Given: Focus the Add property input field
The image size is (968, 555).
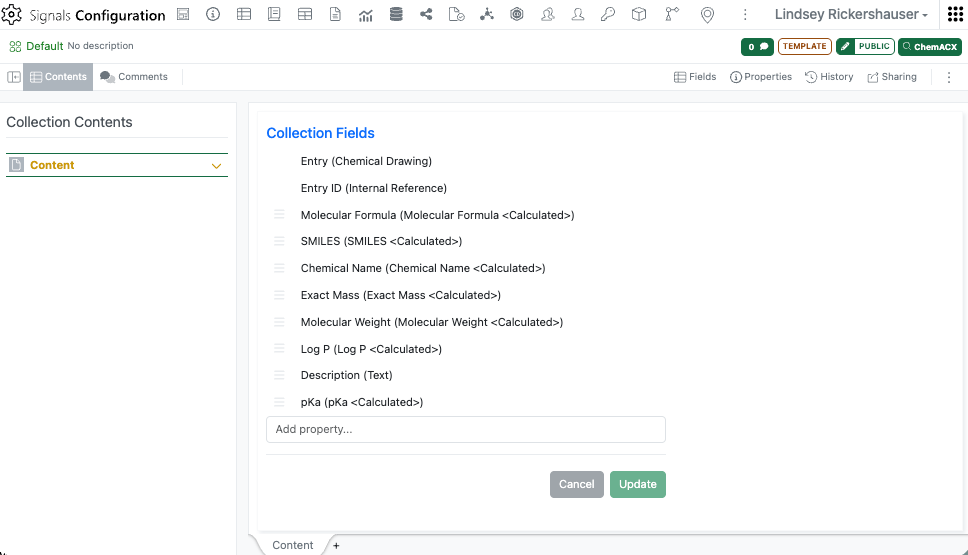Looking at the screenshot, I should tap(466, 430).
